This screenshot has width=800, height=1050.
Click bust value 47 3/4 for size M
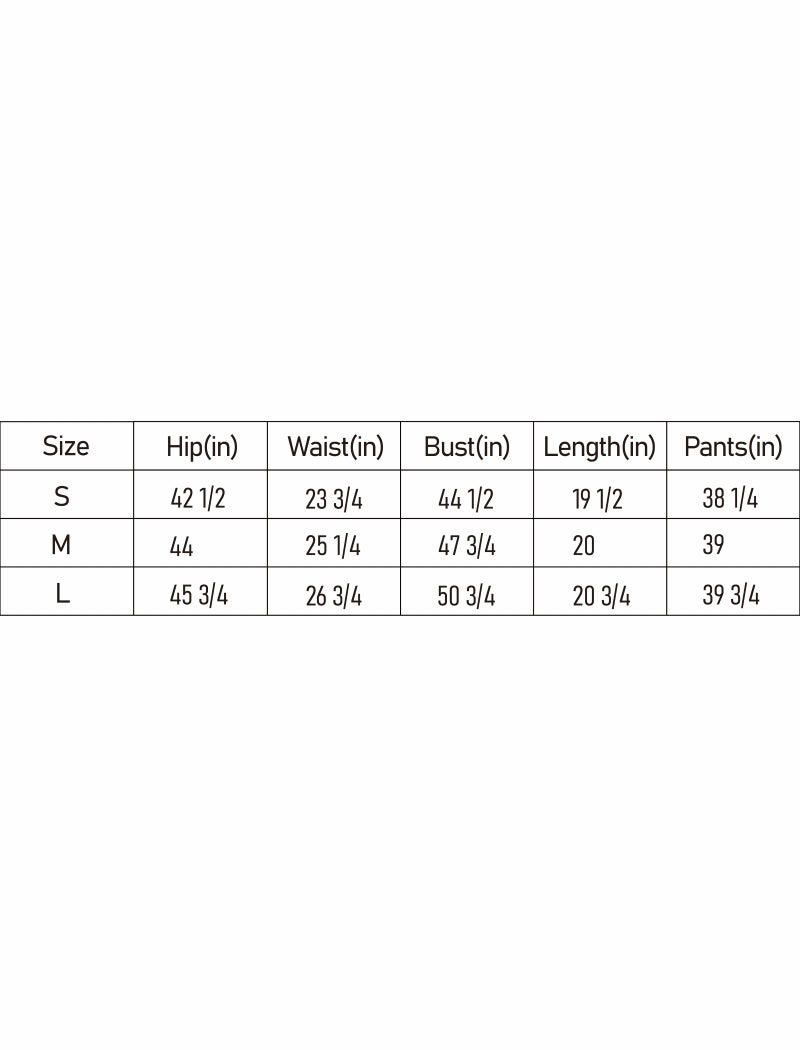(x=466, y=546)
